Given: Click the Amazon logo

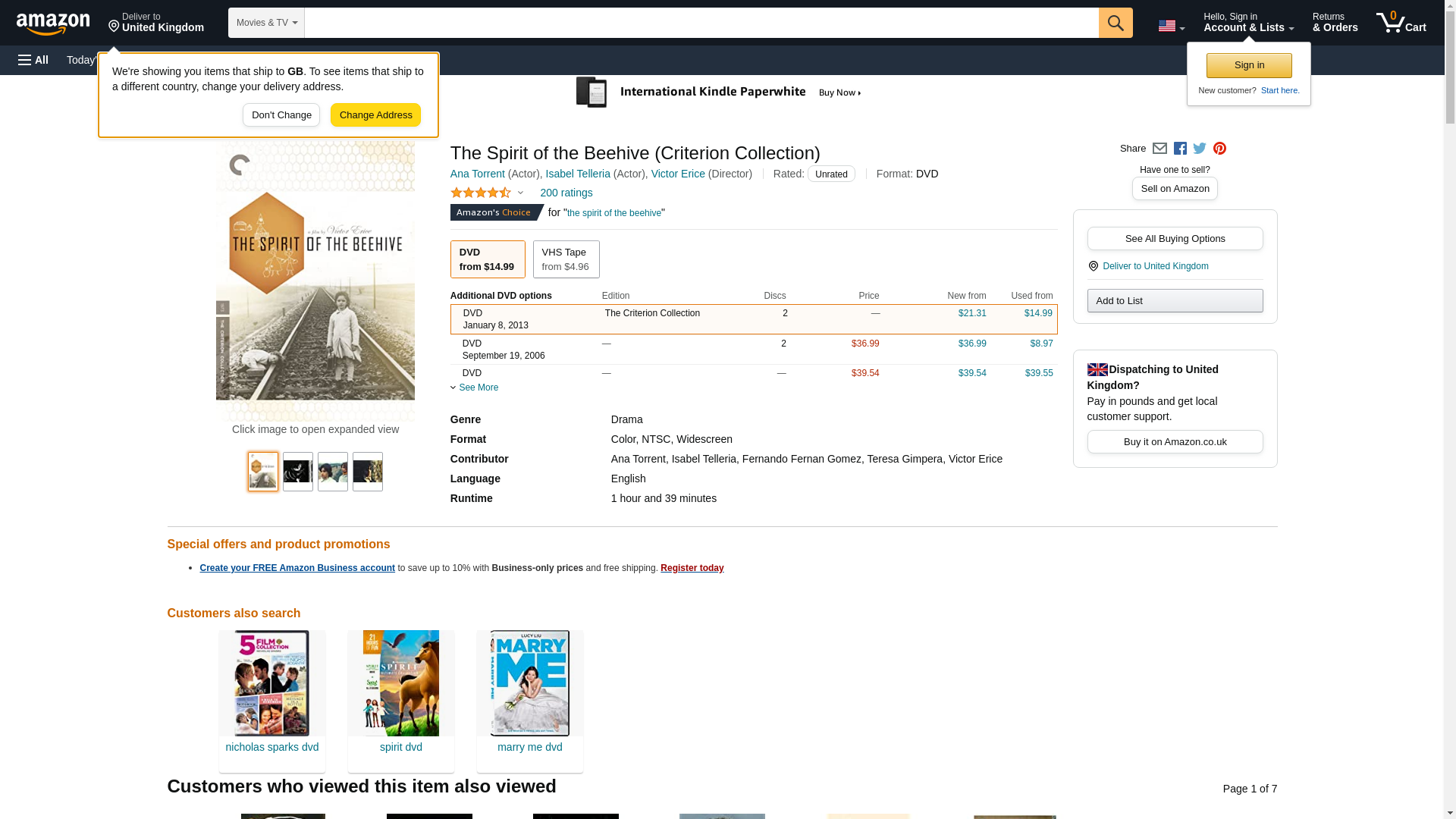Looking at the screenshot, I should tap(53, 24).
